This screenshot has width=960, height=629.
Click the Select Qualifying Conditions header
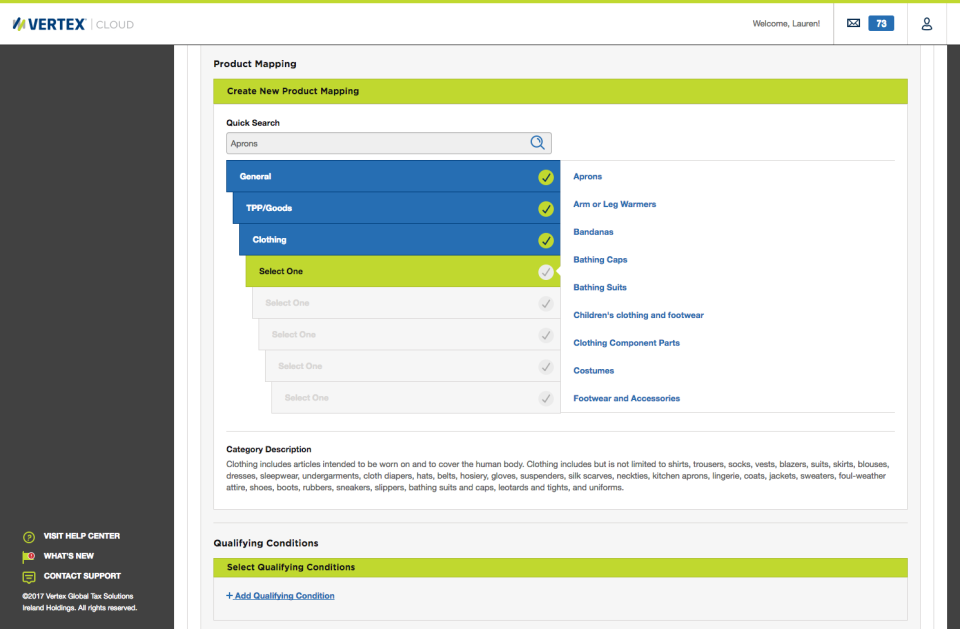(x=560, y=567)
